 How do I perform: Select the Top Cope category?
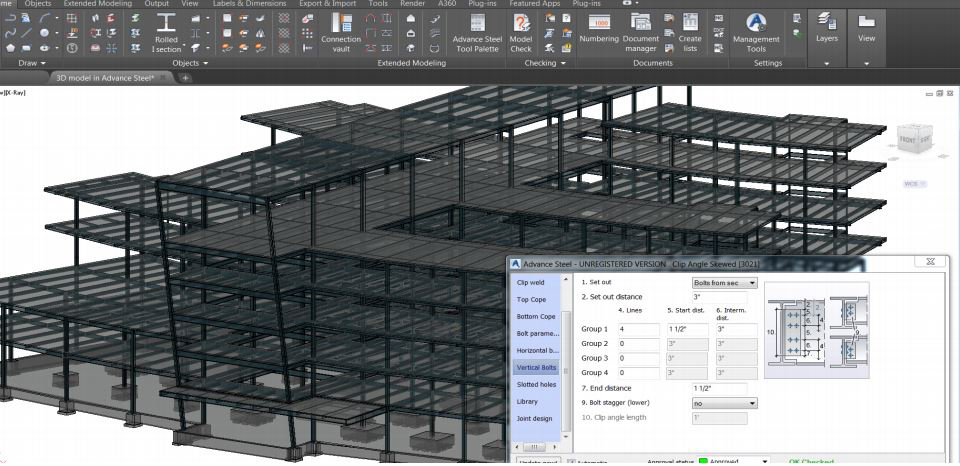[531, 299]
